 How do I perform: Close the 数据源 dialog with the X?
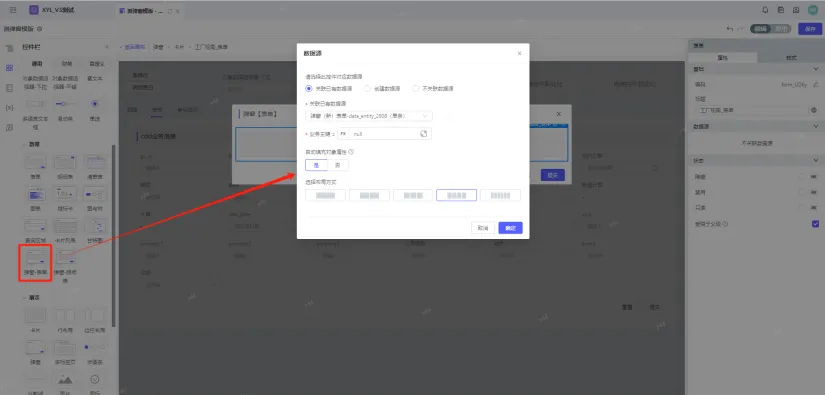pyautogui.click(x=519, y=53)
